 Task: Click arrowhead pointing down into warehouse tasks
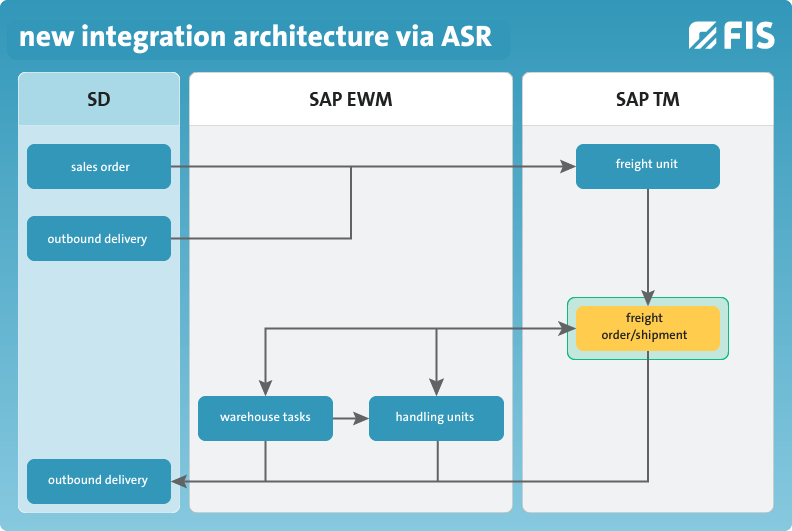pos(266,388)
